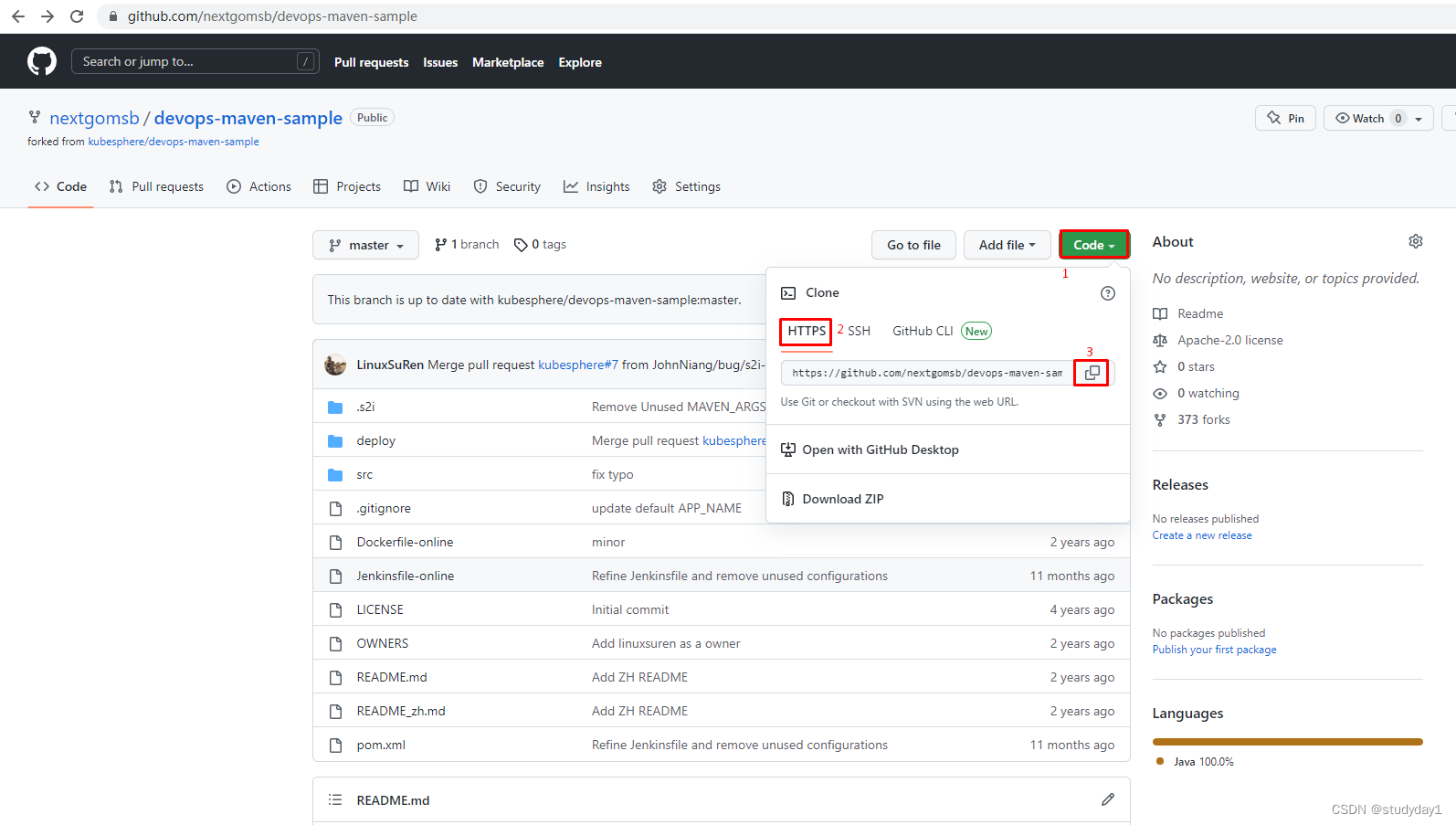Focus the Search or jump to field
Image resolution: width=1456 pixels, height=825 pixels.
click(195, 61)
